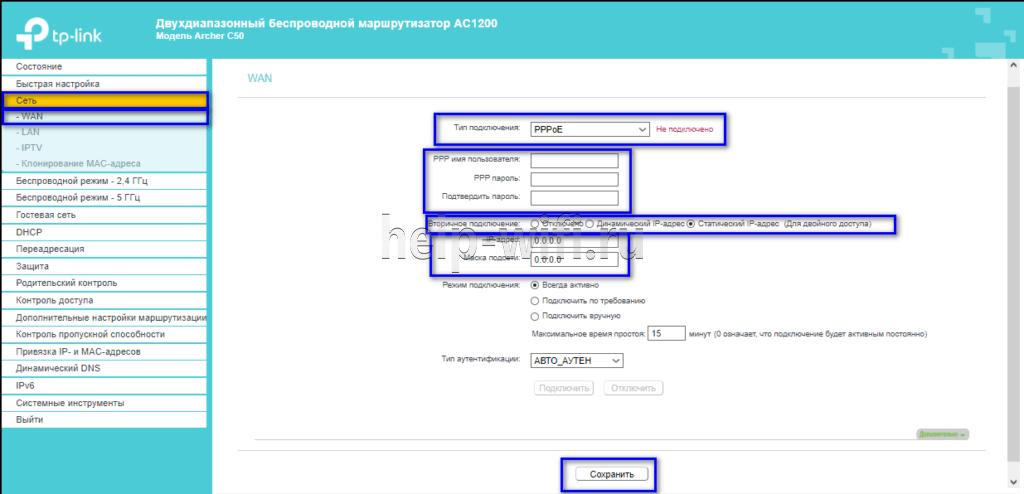Select Подключить по требованию mode
This screenshot has width=1024, height=494.
[x=535, y=300]
